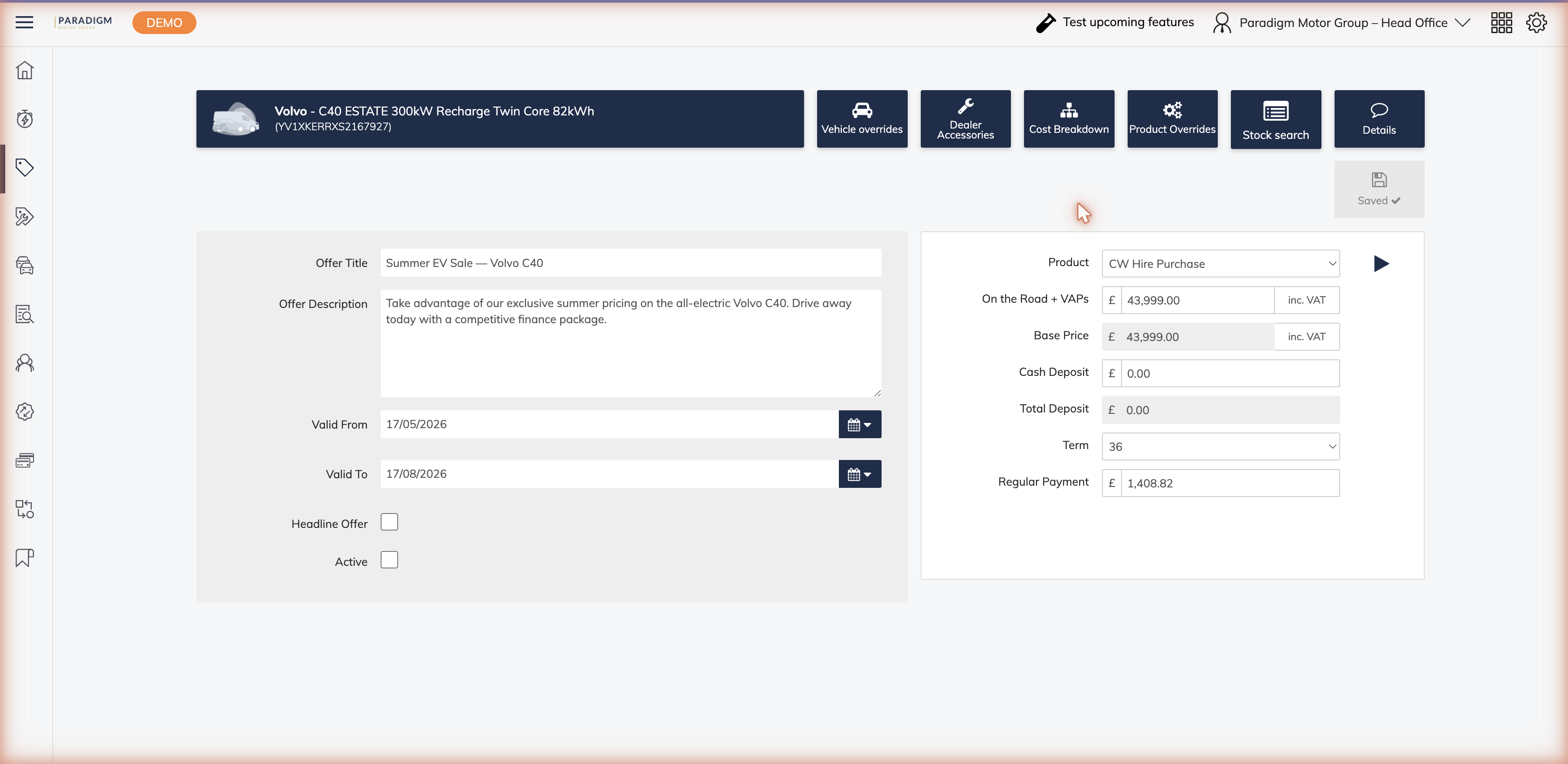
Task: Open the hamburger menu
Action: tap(24, 23)
